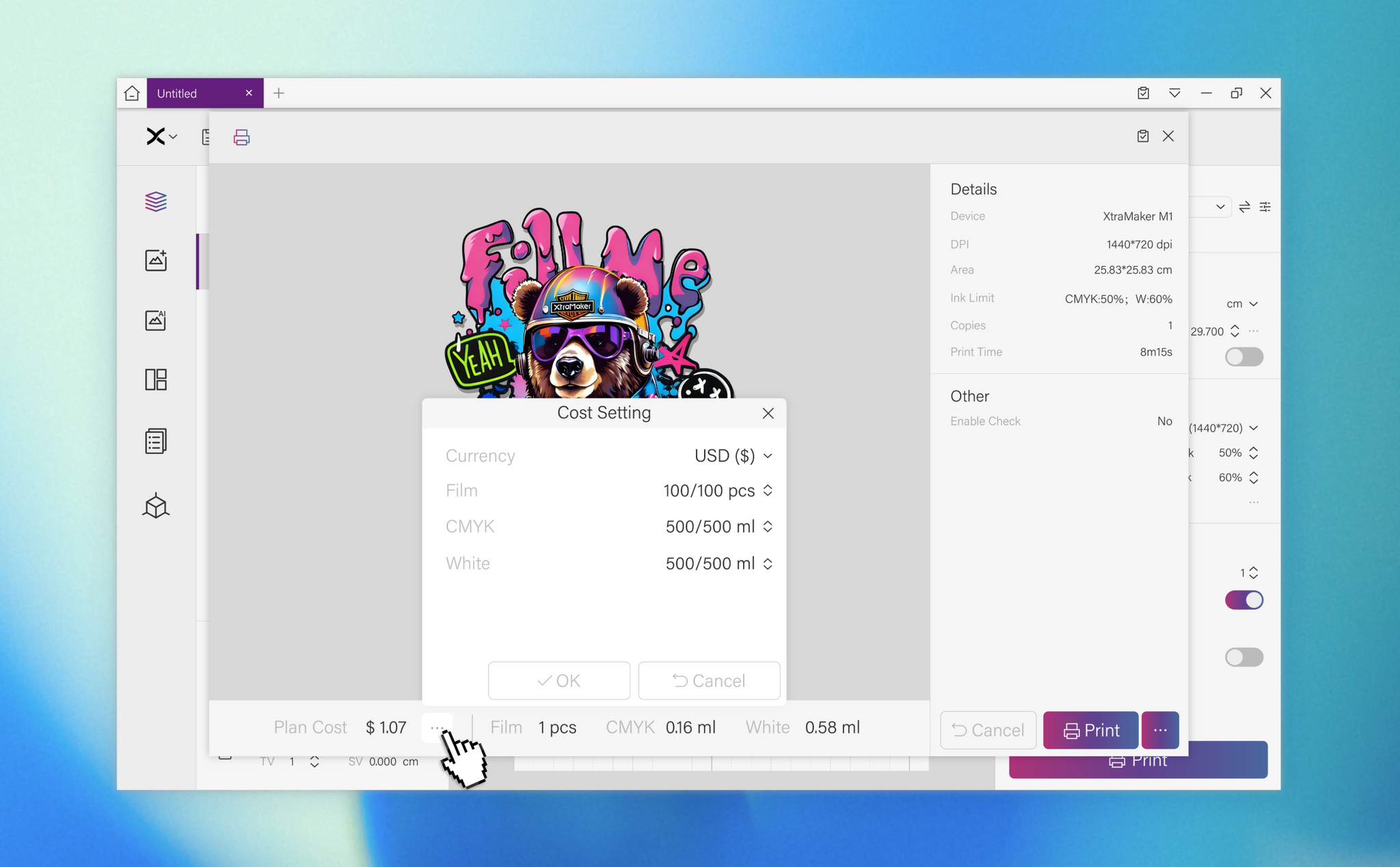Select the add image sidebar icon
The image size is (1400, 867).
pyautogui.click(x=156, y=260)
